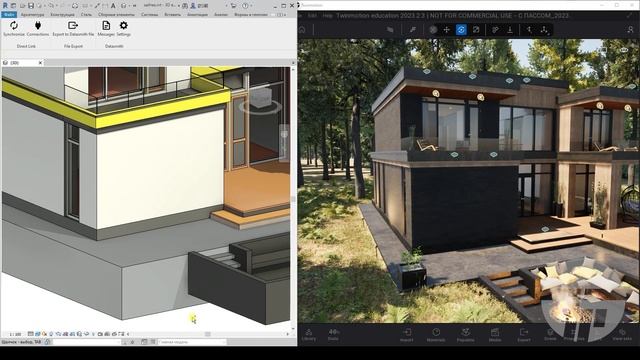Open the Twinmotion Media tab
Viewport: 640px width, 360px height.
pyautogui.click(x=495, y=335)
